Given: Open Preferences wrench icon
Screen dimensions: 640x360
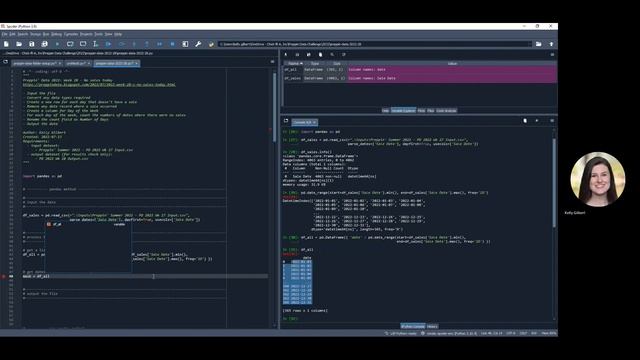Looking at the screenshot, I should tap(198, 44).
